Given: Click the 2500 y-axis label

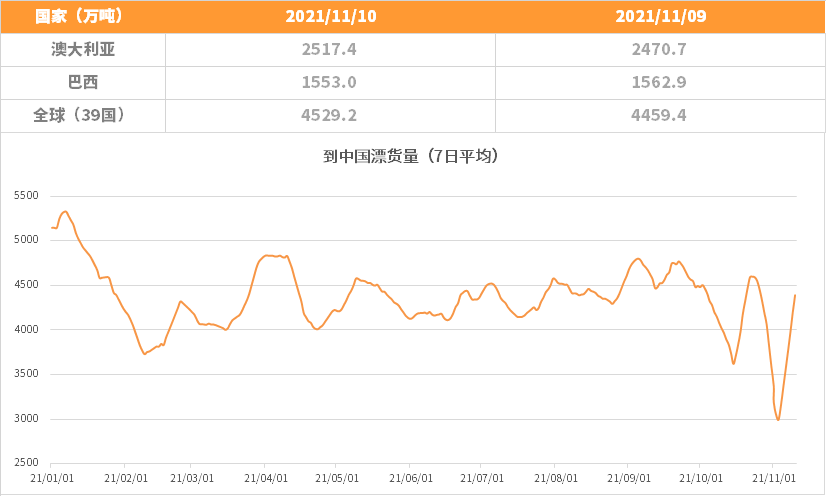Looking at the screenshot, I should pos(26,463).
